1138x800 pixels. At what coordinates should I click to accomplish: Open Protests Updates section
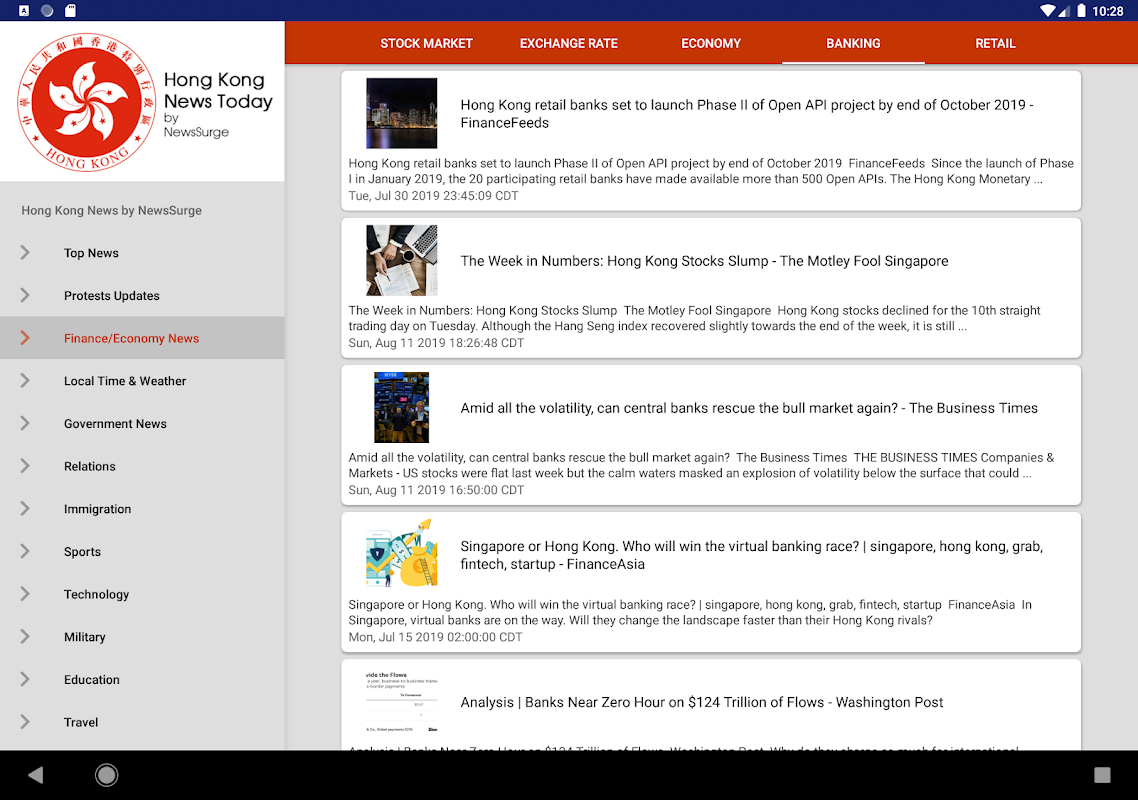tap(142, 295)
